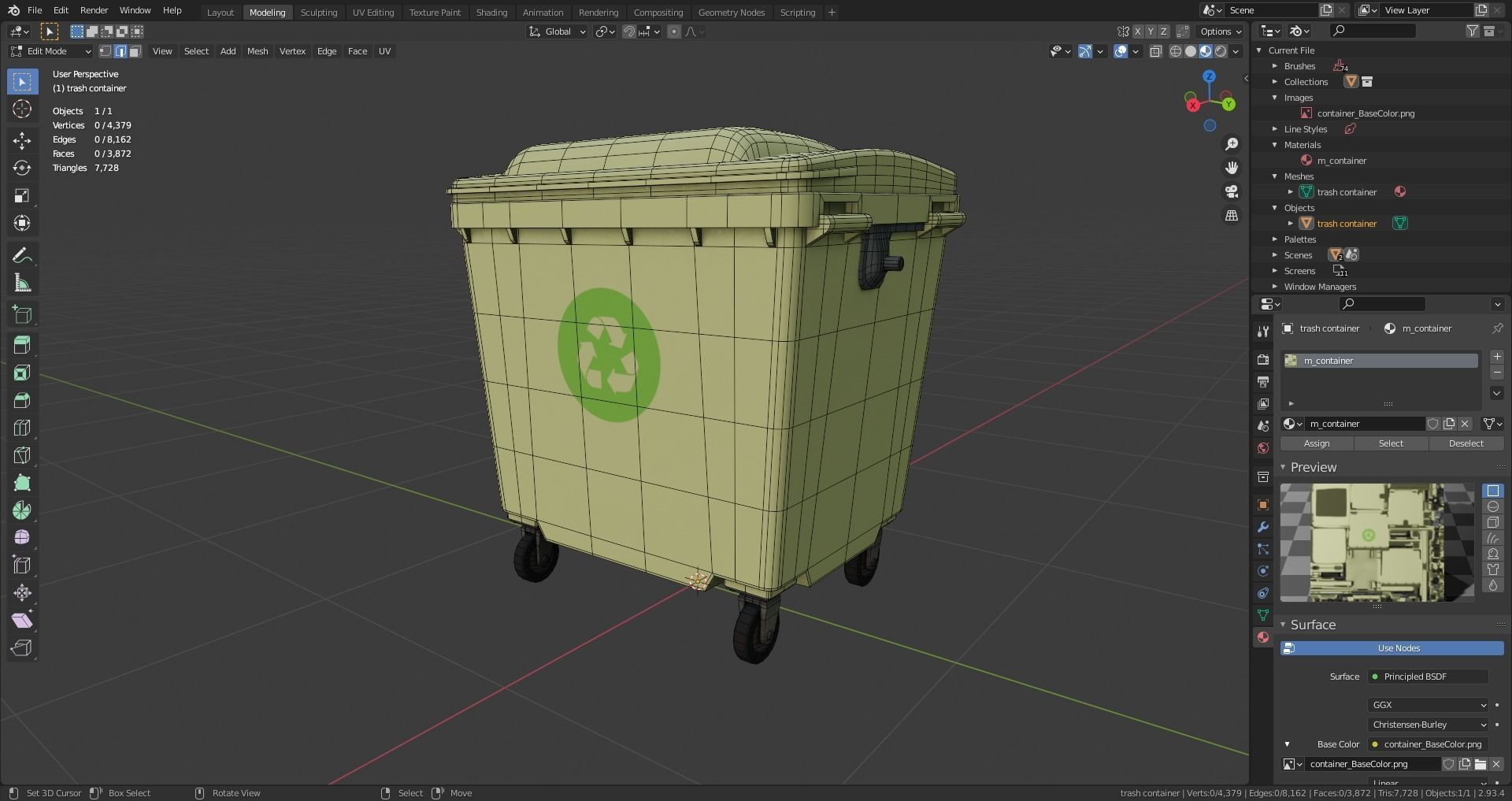Select the Bevel tool
The image size is (1512, 801).
point(22,400)
